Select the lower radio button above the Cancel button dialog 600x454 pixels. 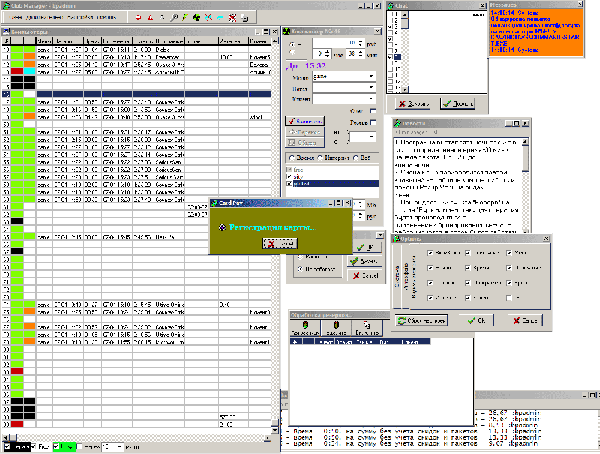pos(300,269)
